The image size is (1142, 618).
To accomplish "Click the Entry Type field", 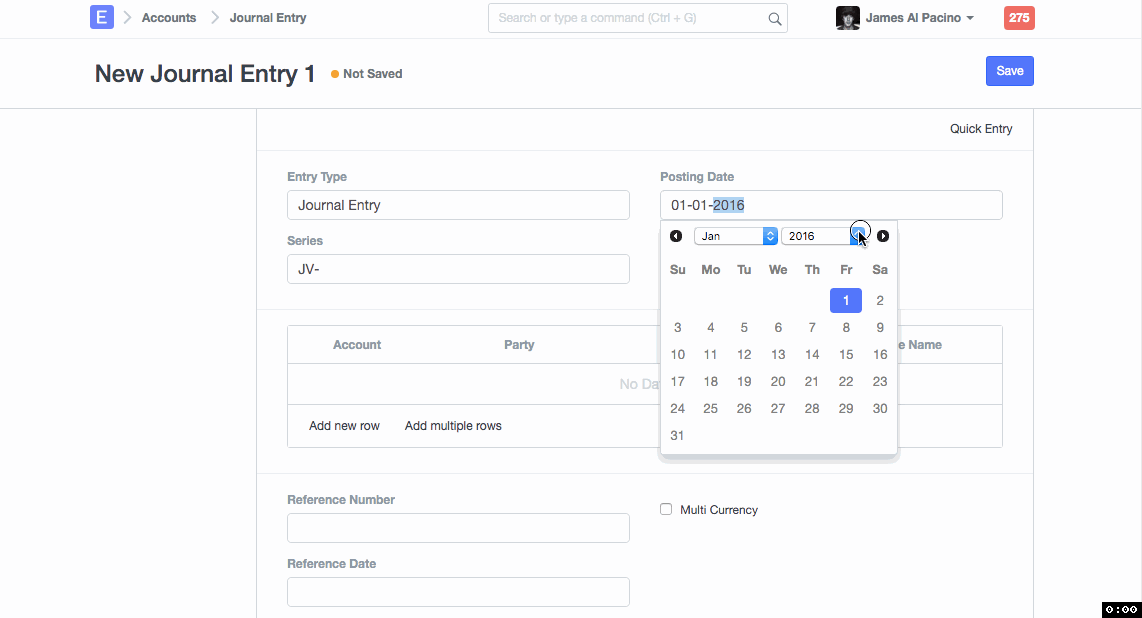I will coord(458,205).
